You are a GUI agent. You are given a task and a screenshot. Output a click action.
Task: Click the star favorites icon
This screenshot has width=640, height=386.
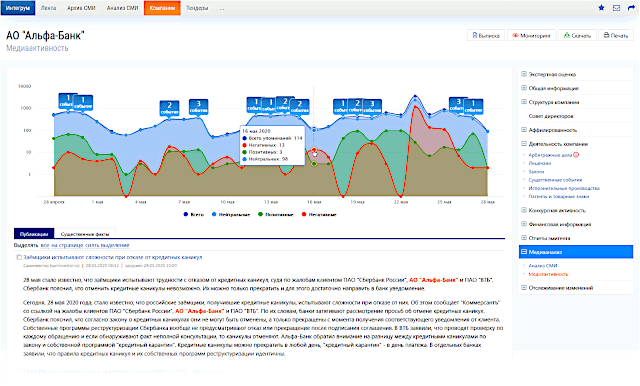pyautogui.click(x=601, y=8)
